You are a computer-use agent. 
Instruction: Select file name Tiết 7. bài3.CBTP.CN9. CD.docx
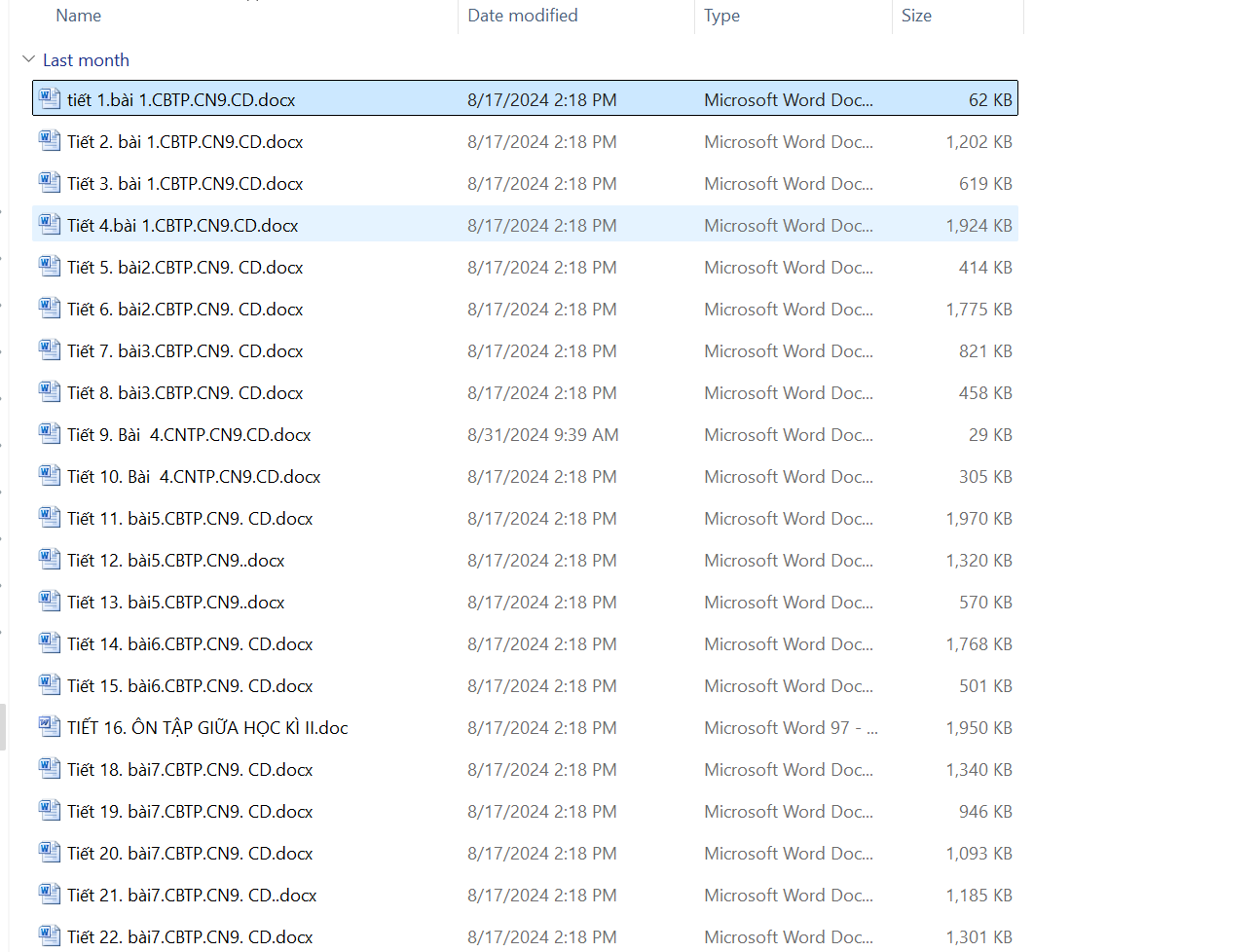point(185,351)
